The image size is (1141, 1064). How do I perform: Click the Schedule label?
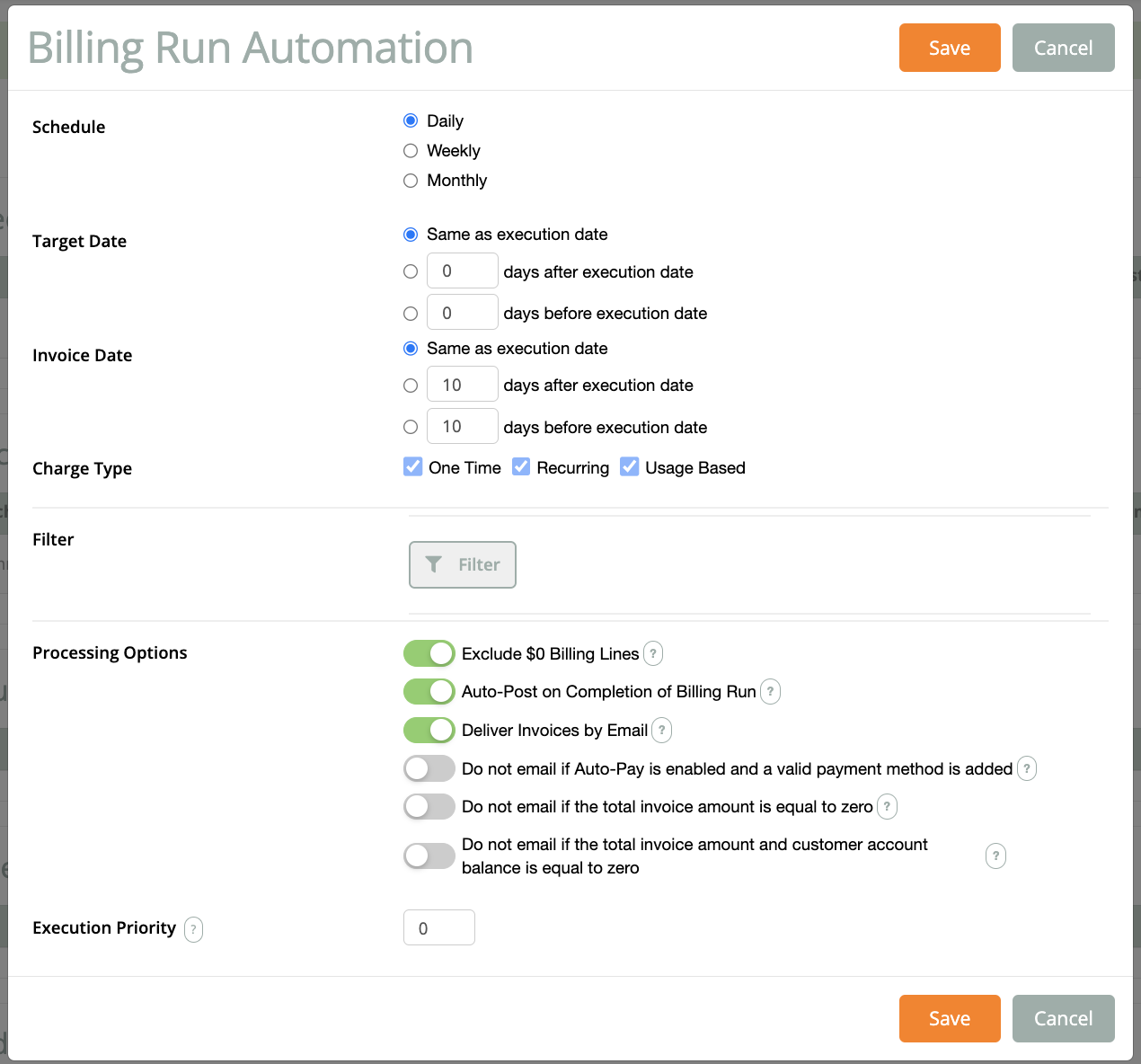[68, 127]
